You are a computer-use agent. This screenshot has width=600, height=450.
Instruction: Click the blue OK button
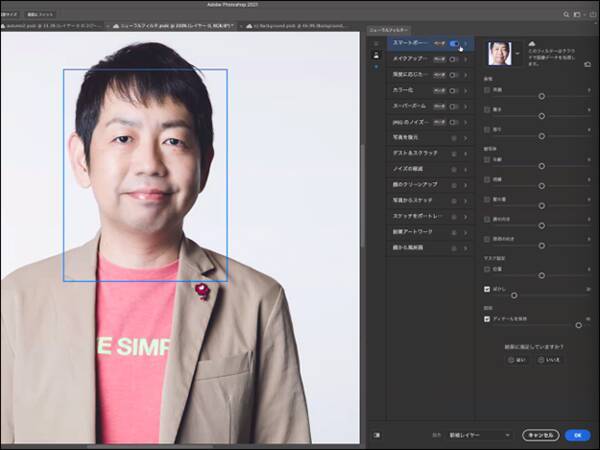tap(576, 435)
